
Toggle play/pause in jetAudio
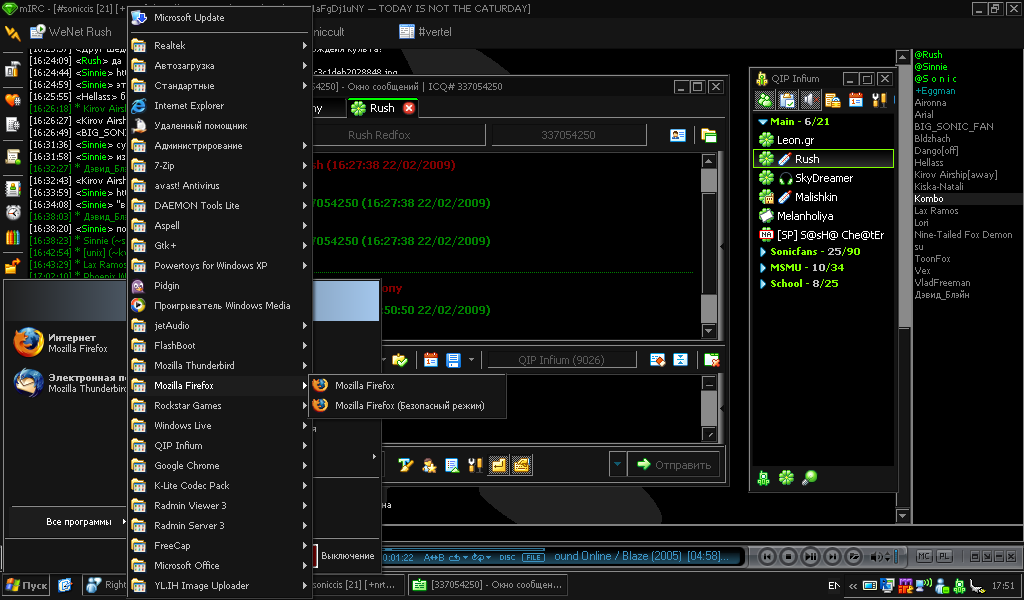(810, 556)
